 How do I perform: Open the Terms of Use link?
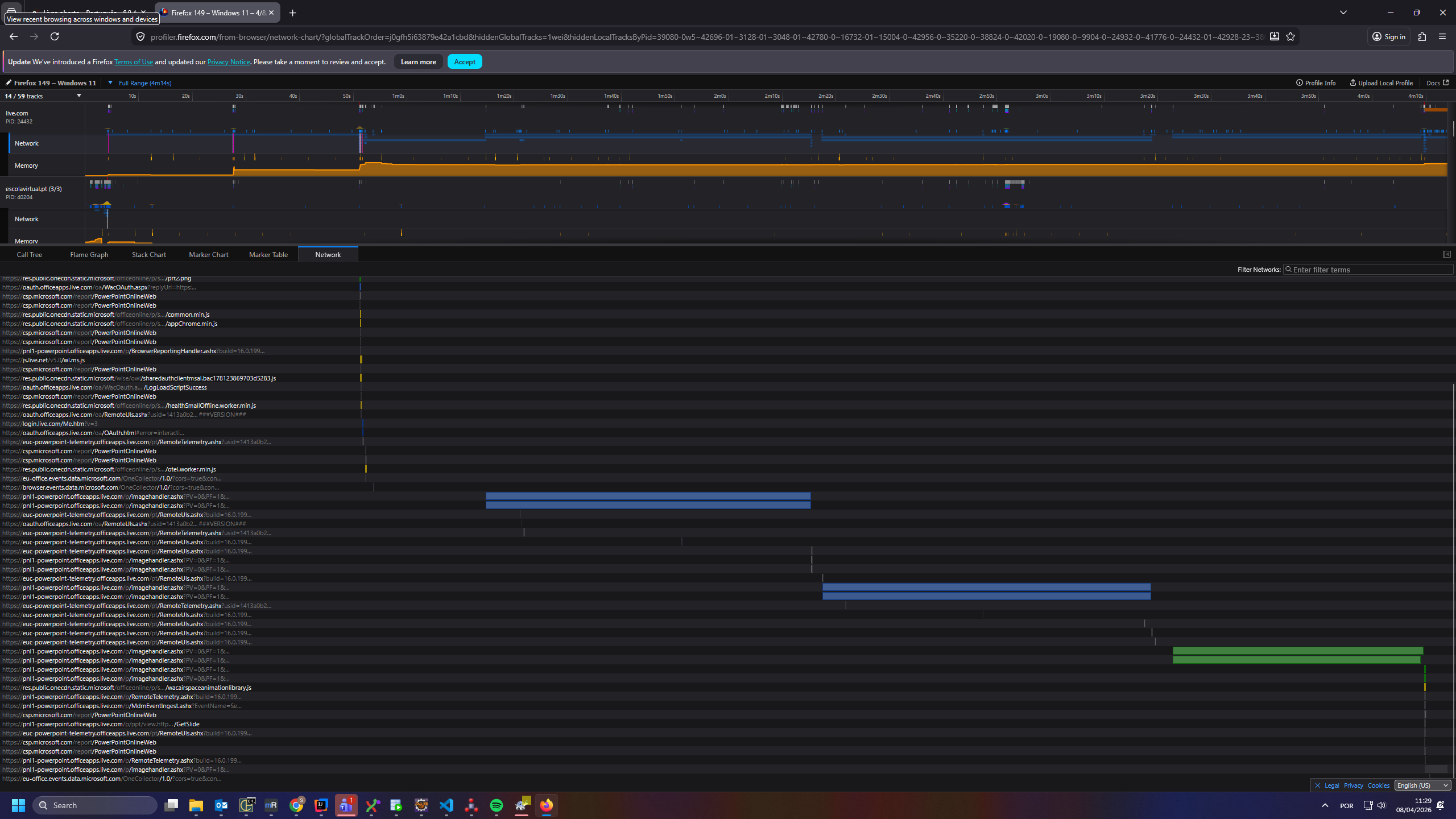point(134,62)
